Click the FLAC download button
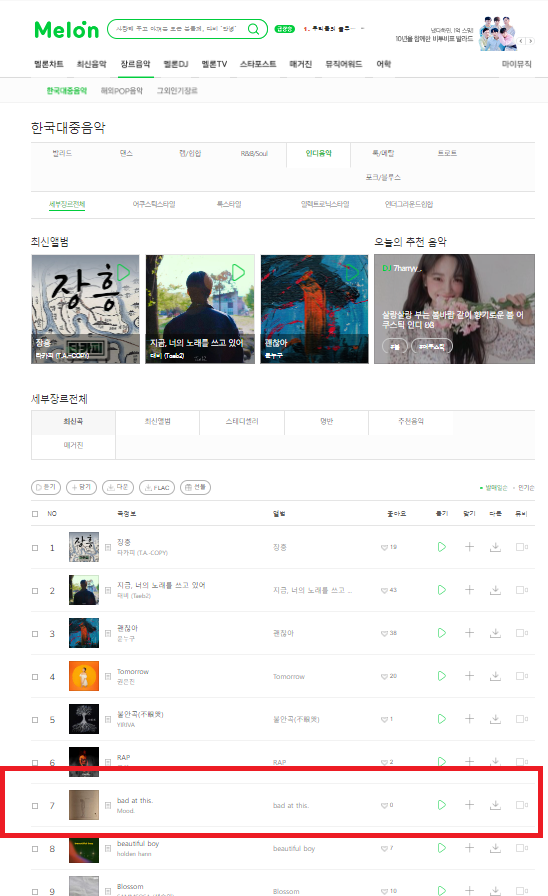Image resolution: width=548 pixels, height=896 pixels. point(157,487)
